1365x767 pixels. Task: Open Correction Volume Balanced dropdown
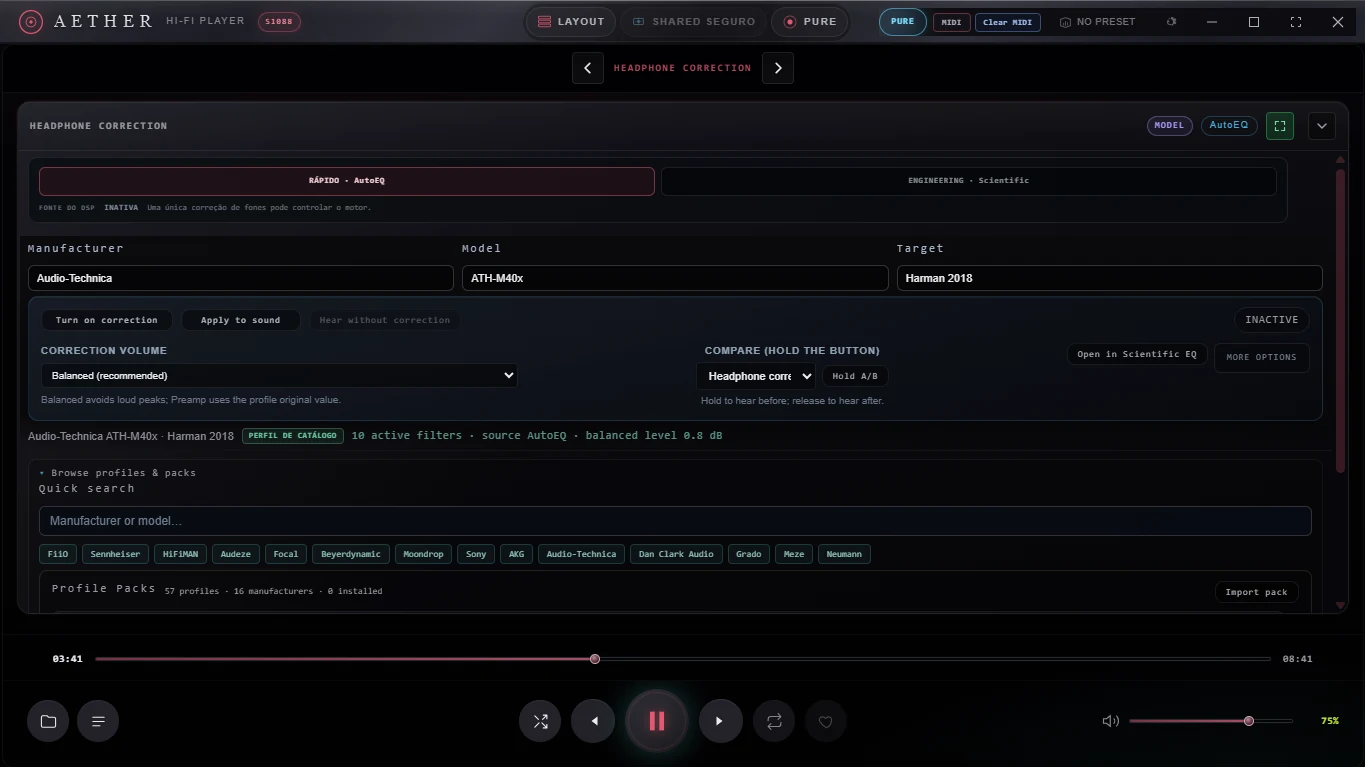pyautogui.click(x=279, y=376)
